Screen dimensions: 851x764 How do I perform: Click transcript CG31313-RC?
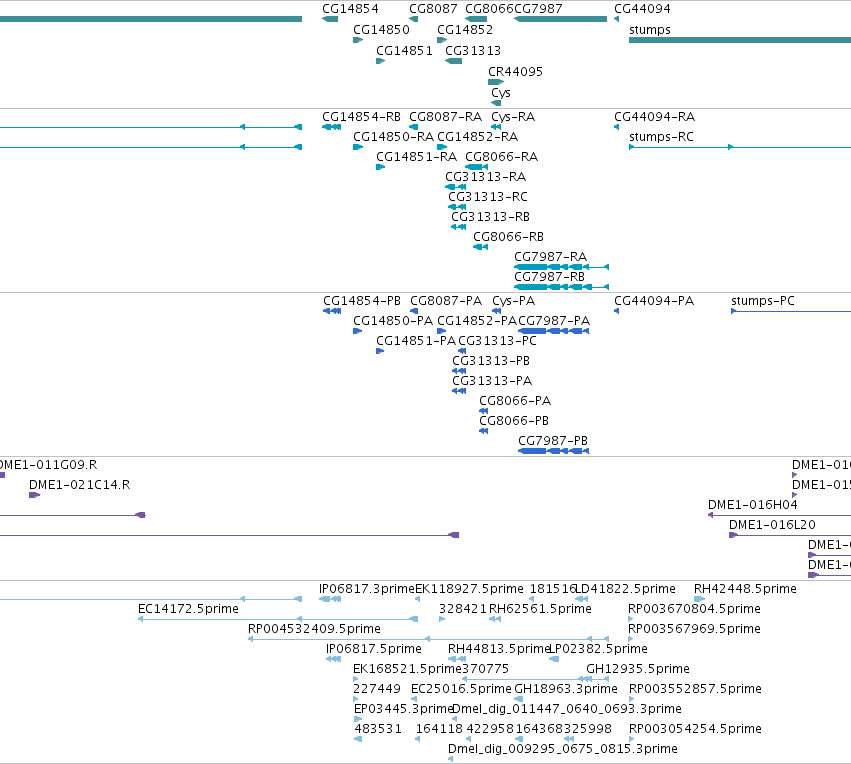[488, 197]
